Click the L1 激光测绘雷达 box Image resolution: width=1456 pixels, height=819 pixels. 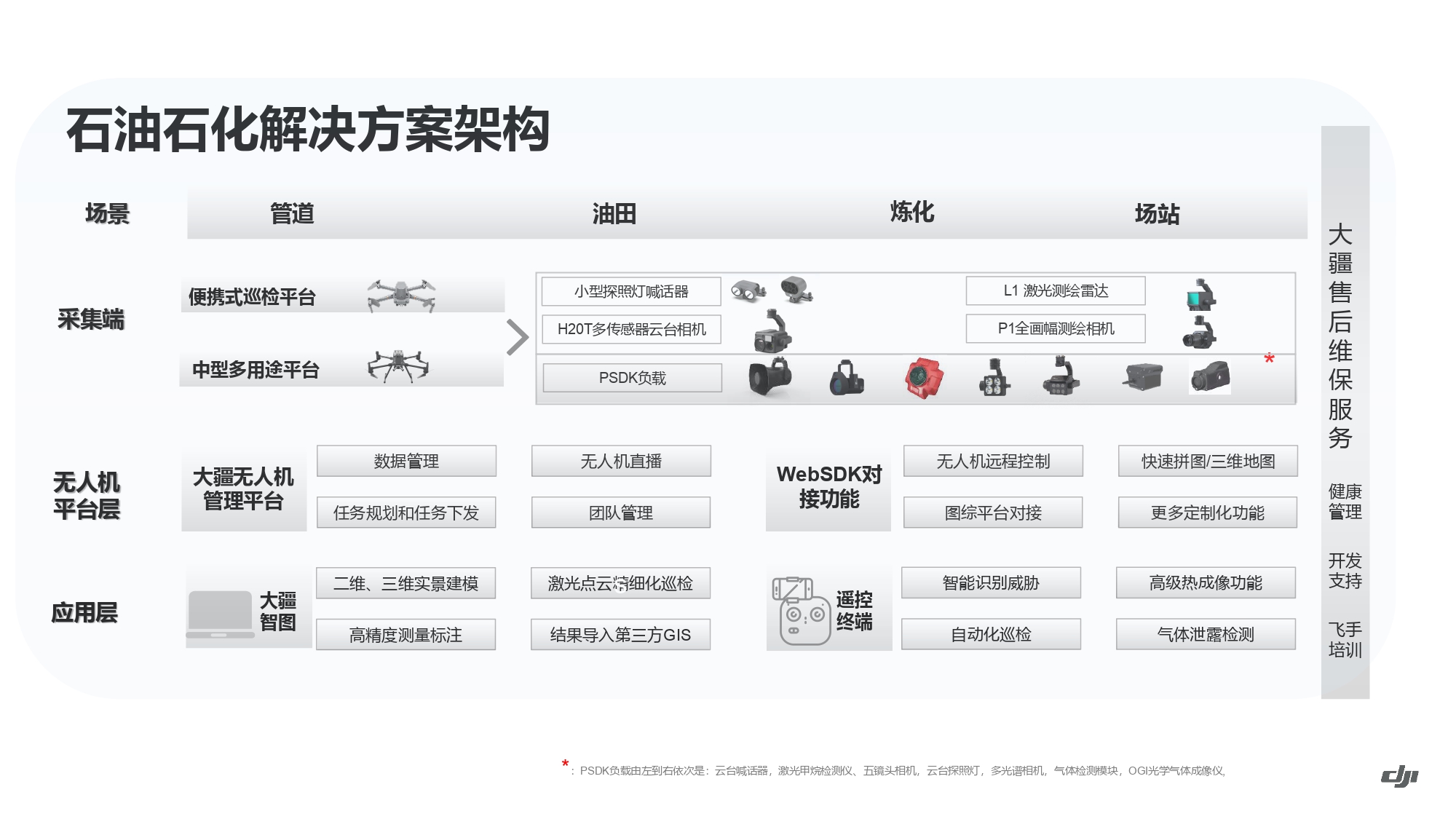coord(1056,290)
